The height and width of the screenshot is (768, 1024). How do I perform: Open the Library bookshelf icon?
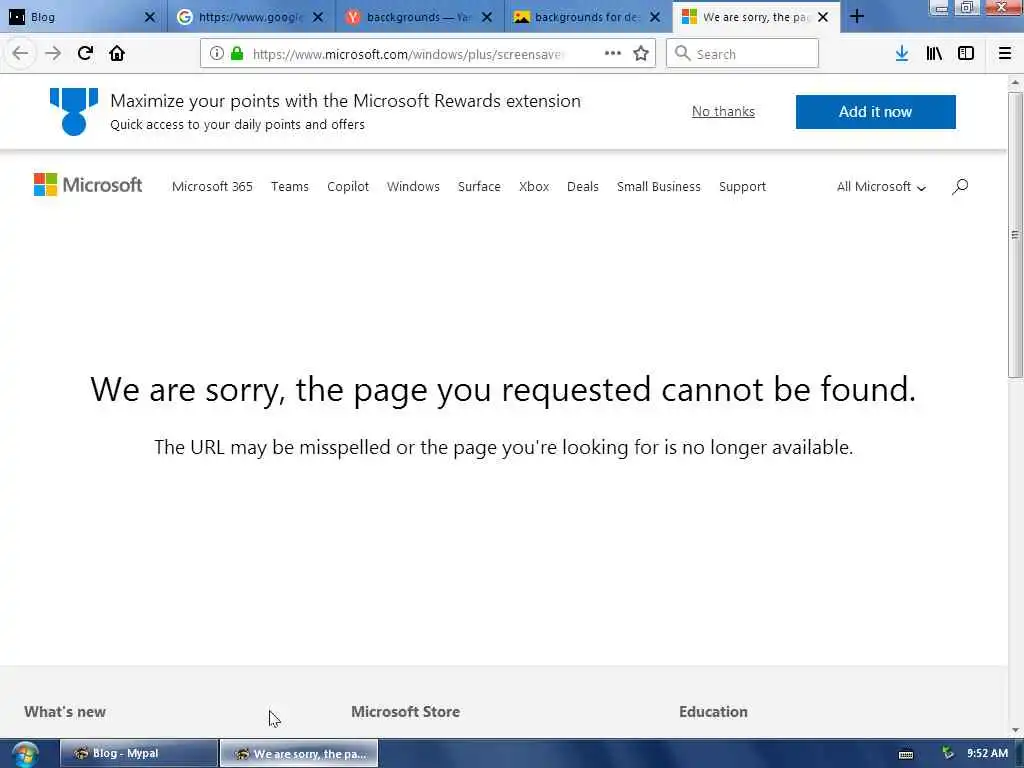[934, 54]
